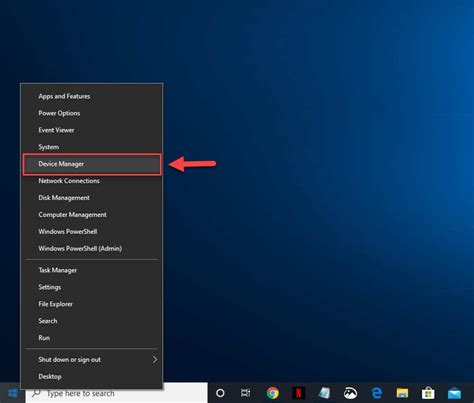Open the Windows Start button
Screen dimensions: 474x403
coord(12,393)
